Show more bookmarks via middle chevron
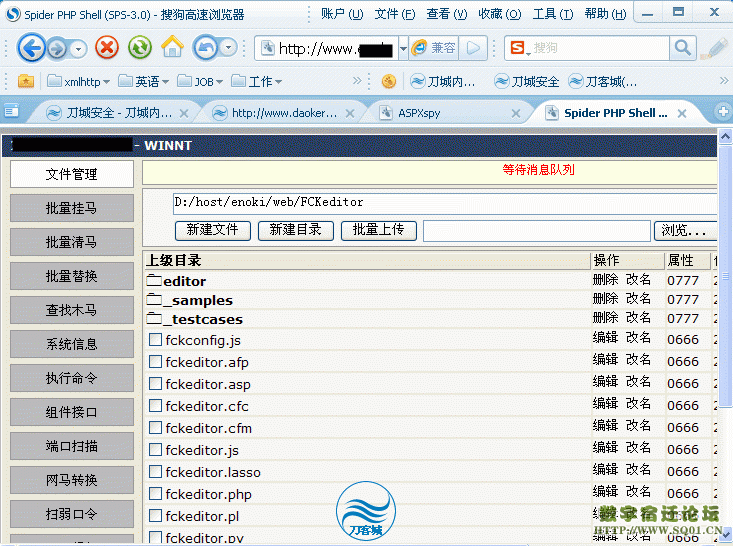 point(357,80)
